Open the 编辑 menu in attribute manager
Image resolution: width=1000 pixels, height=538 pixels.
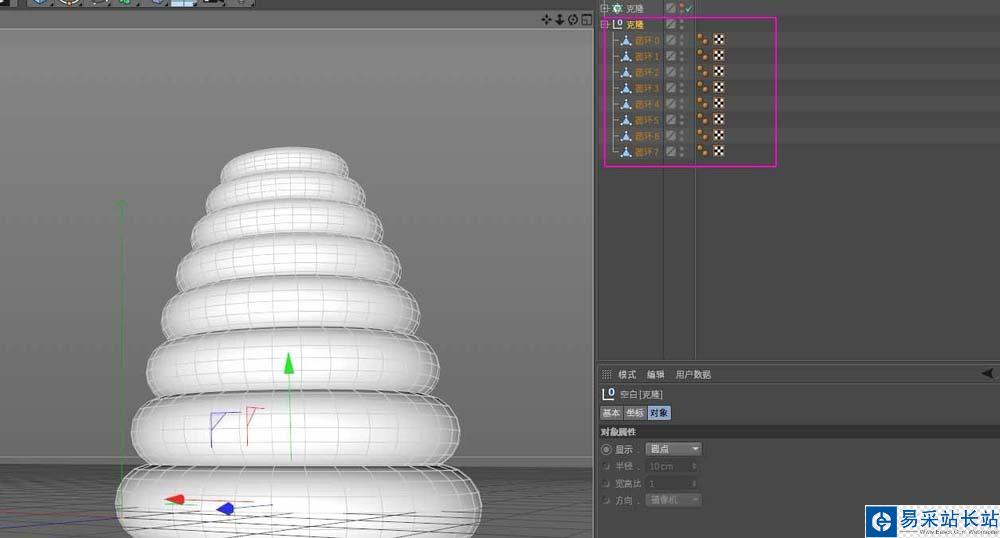(656, 374)
